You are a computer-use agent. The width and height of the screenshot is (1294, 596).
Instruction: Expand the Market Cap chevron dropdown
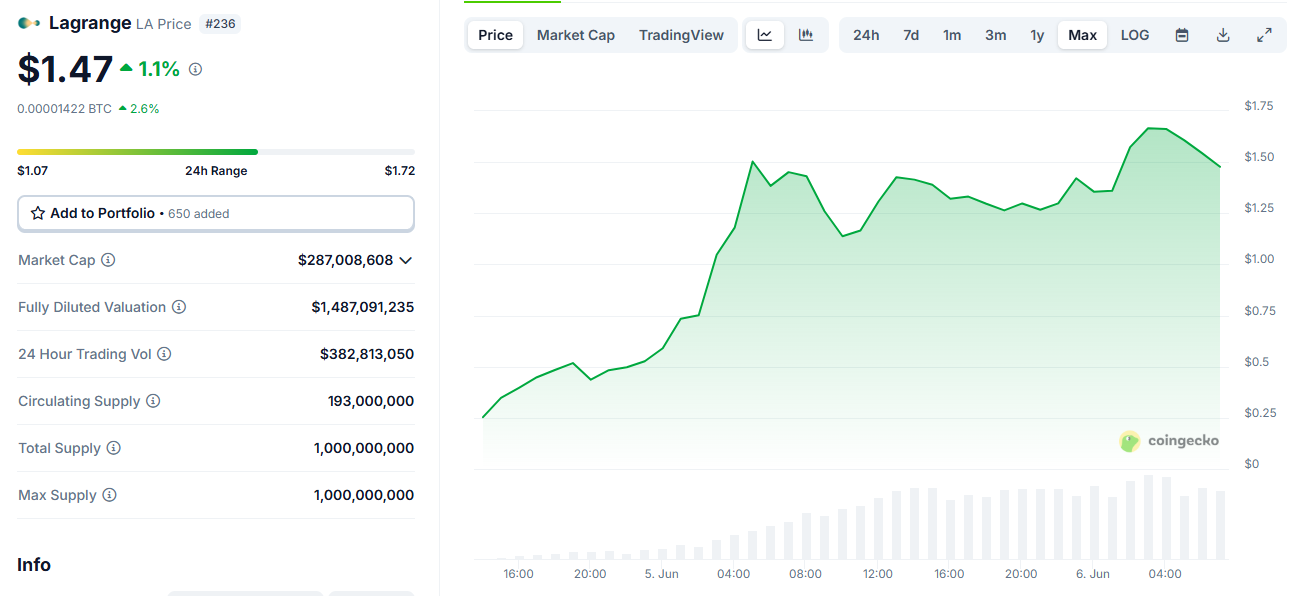[405, 260]
